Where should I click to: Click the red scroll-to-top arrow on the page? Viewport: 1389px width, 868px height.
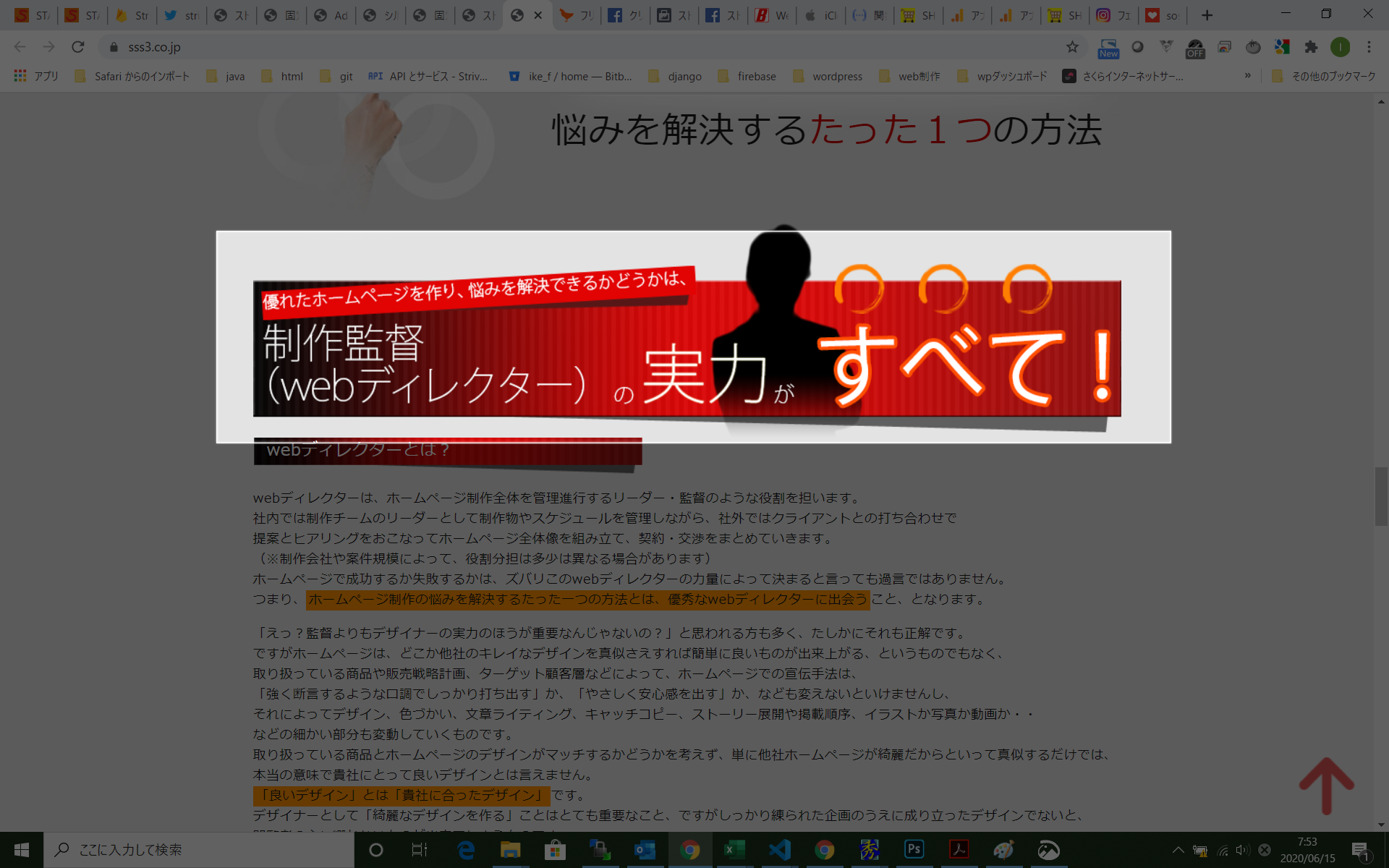point(1326,786)
